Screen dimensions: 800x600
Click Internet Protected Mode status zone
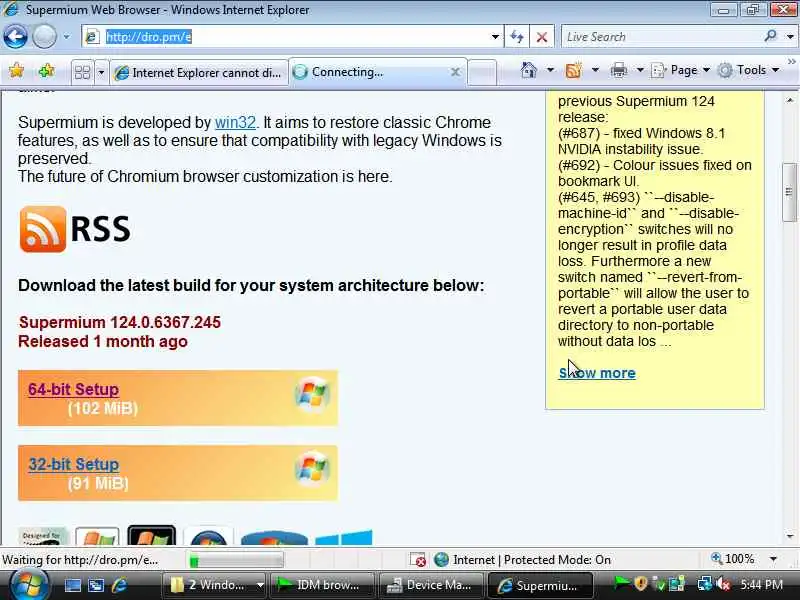tap(522, 560)
